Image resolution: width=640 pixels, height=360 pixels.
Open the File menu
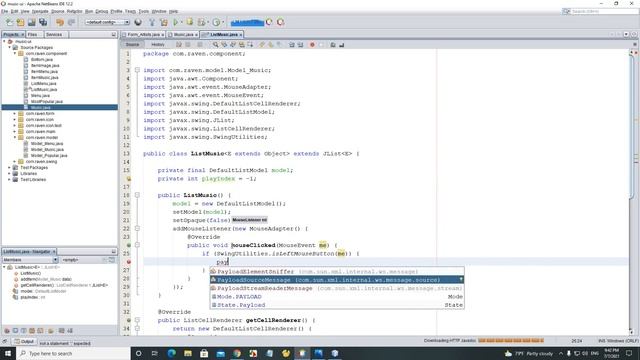4,11
